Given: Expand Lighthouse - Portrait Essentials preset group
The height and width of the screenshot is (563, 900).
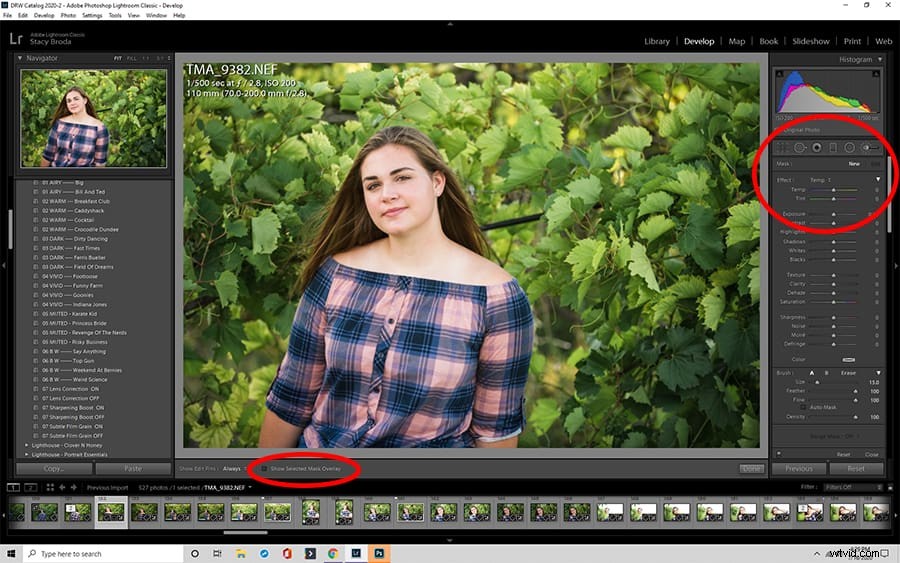Looking at the screenshot, I should 26,455.
